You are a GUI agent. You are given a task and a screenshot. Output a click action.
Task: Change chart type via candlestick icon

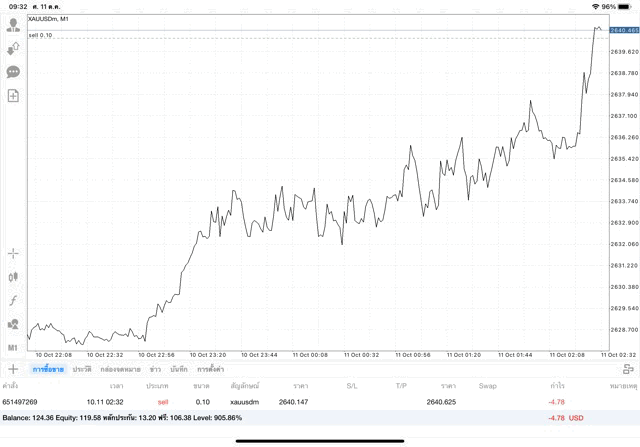pos(13,277)
